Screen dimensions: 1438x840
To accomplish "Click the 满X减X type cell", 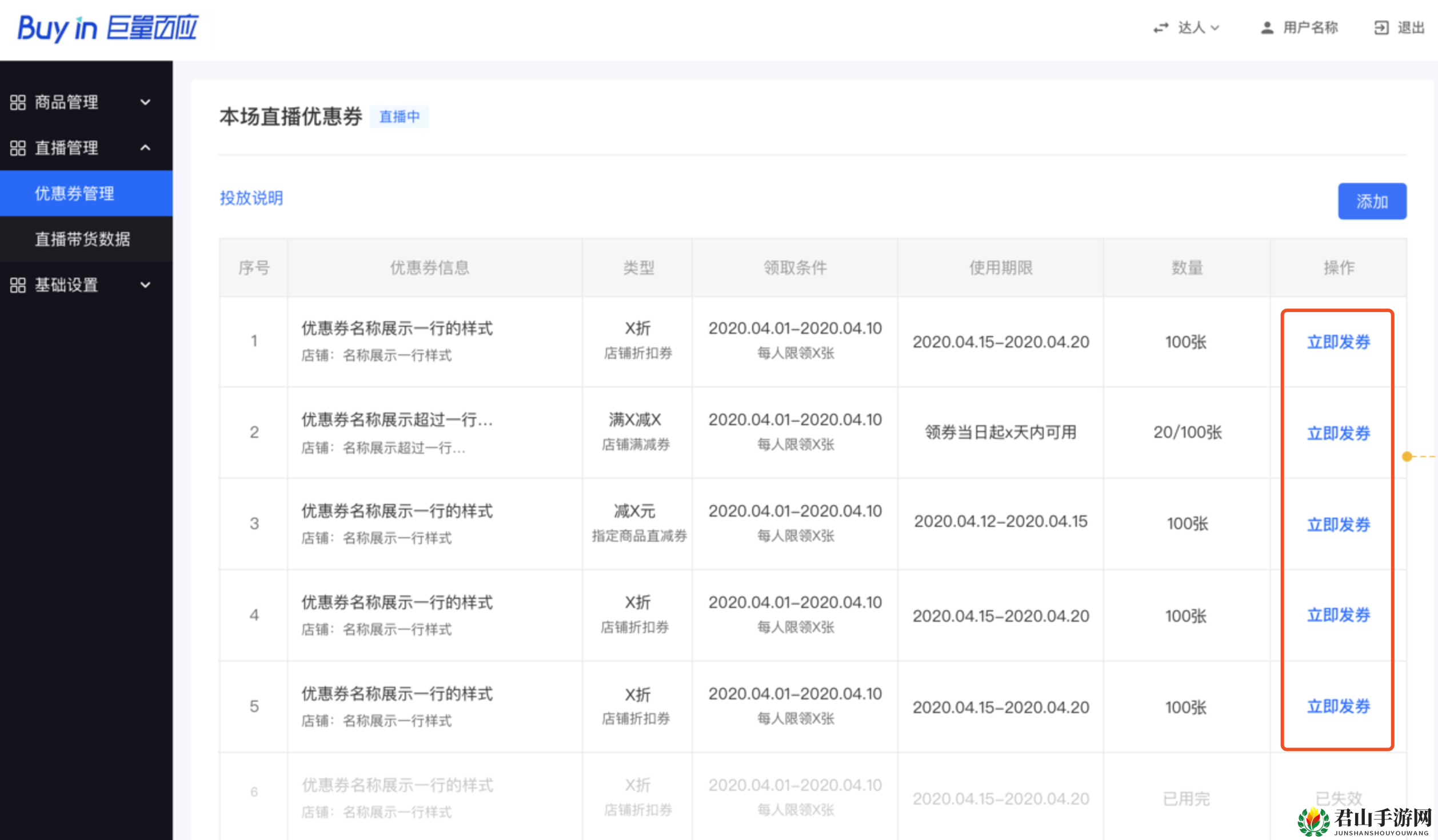I will pyautogui.click(x=635, y=420).
